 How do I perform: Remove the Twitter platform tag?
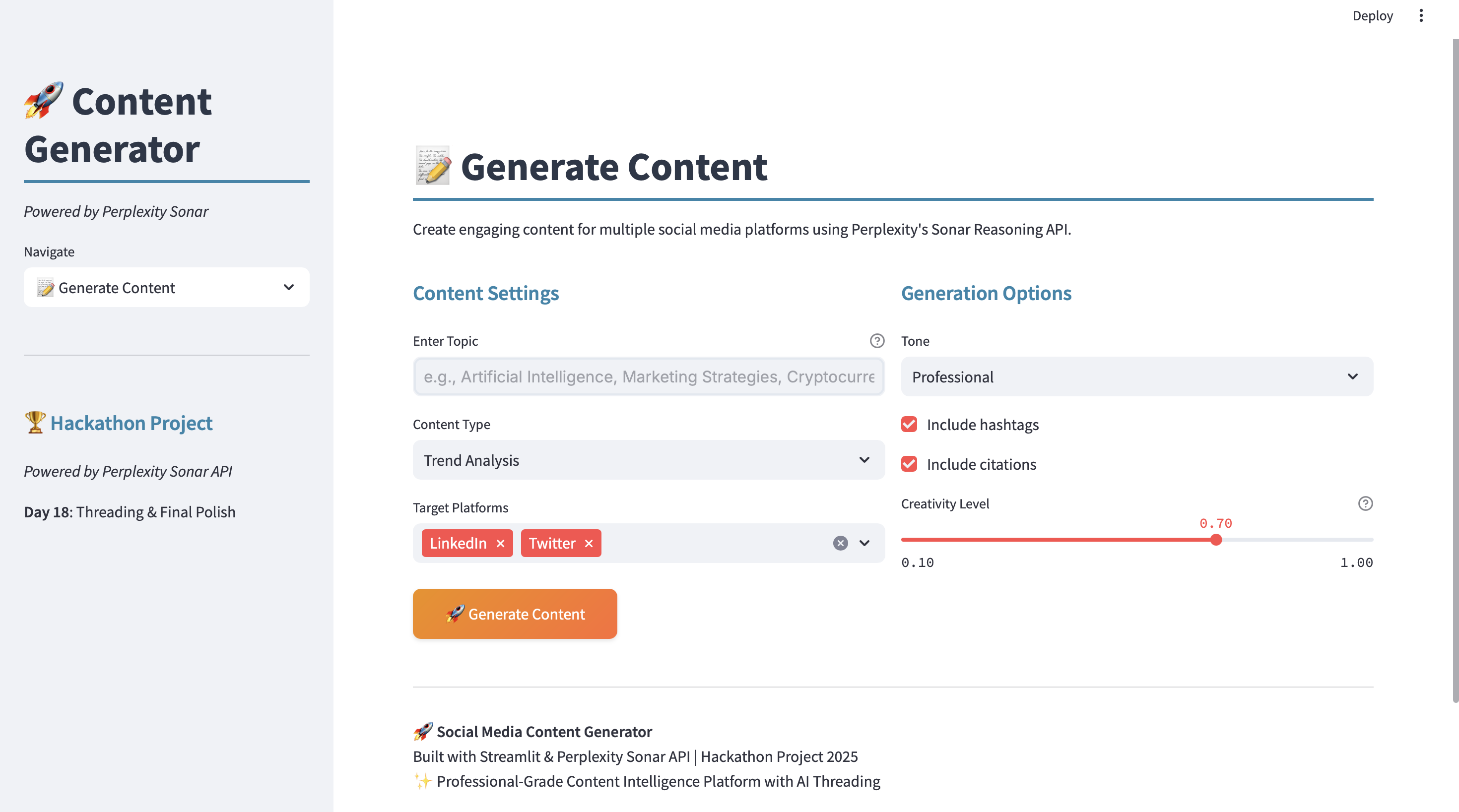(589, 544)
